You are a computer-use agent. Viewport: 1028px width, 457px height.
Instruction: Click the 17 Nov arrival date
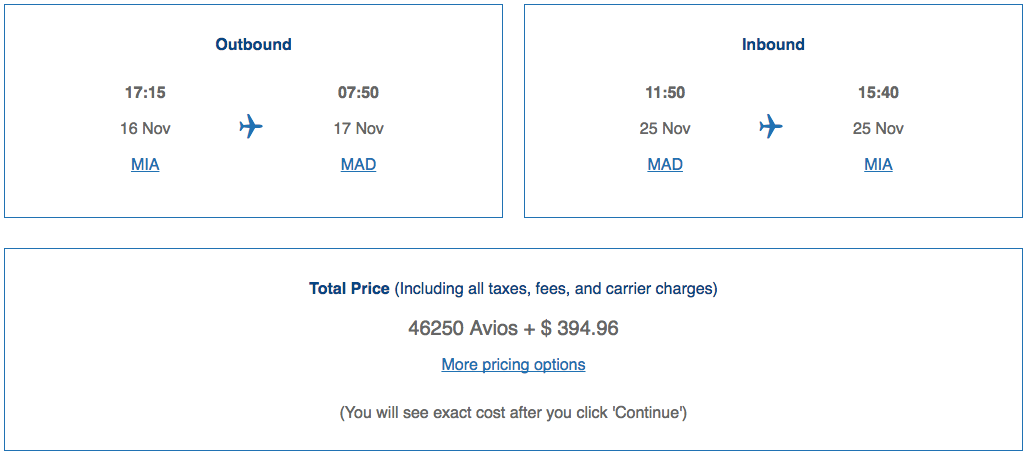tap(358, 128)
